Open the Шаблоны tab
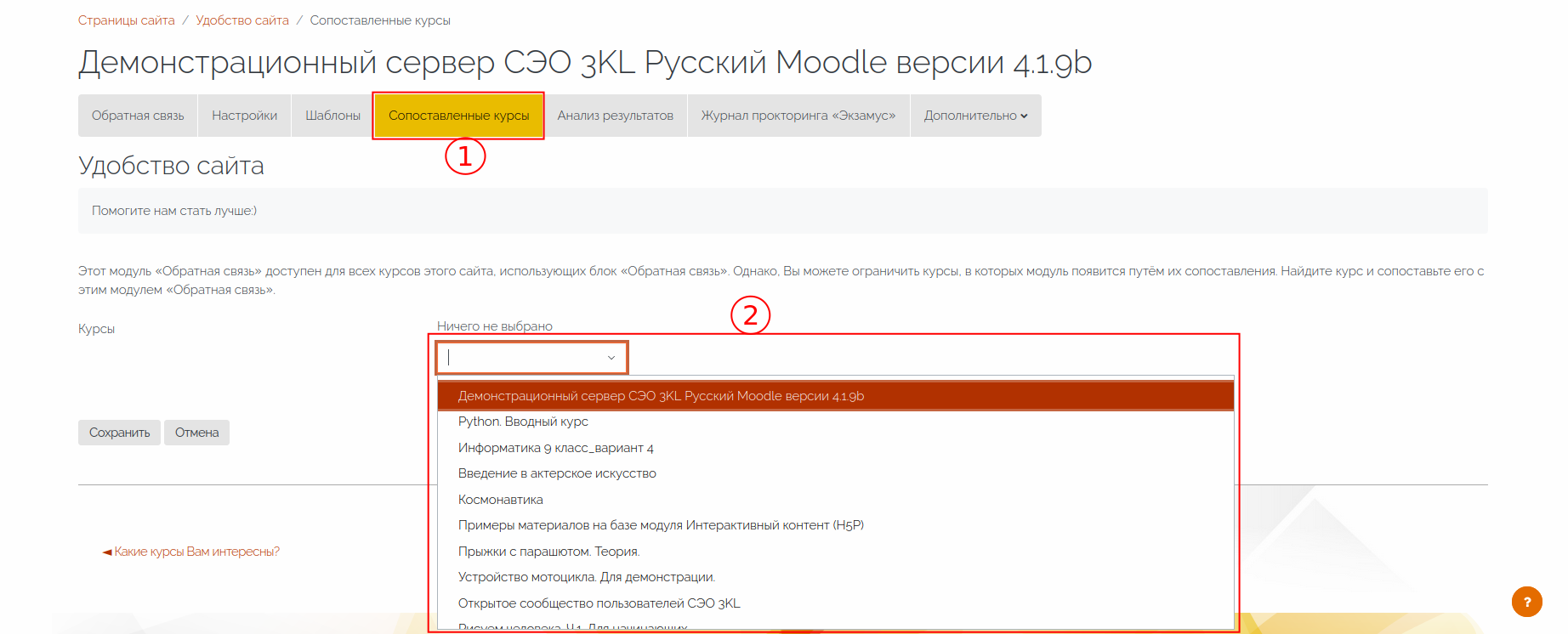The height and width of the screenshot is (634, 1568). click(332, 116)
